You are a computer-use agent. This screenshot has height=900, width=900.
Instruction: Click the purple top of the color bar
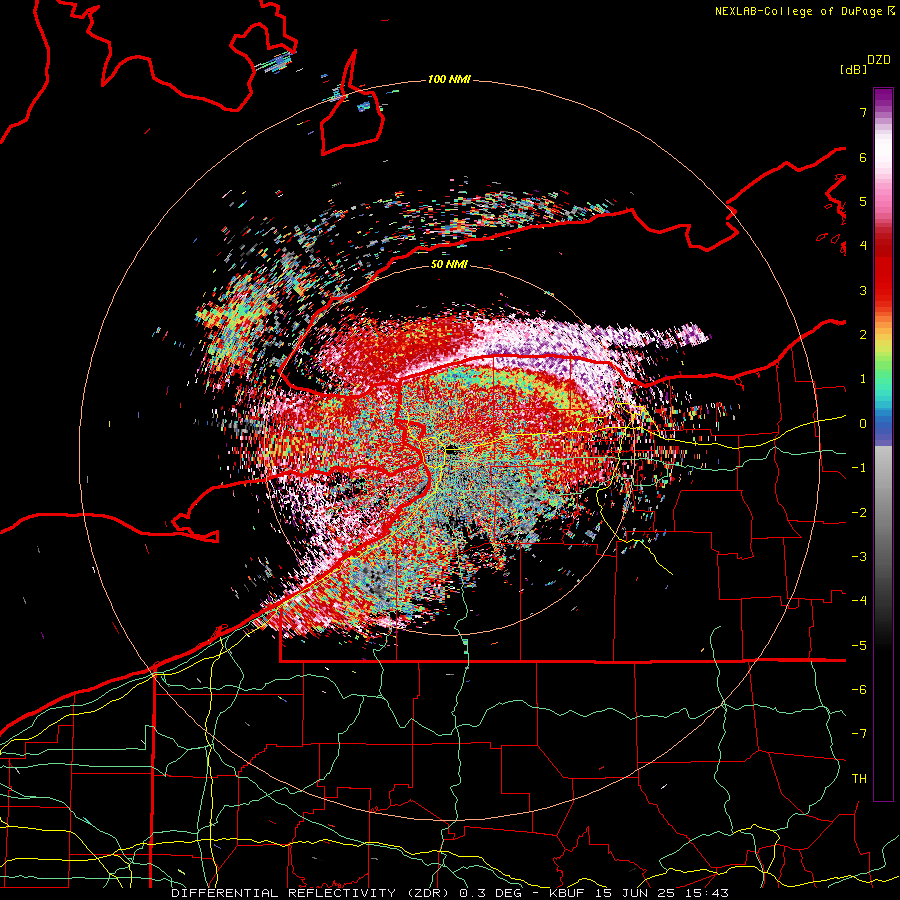883,98
